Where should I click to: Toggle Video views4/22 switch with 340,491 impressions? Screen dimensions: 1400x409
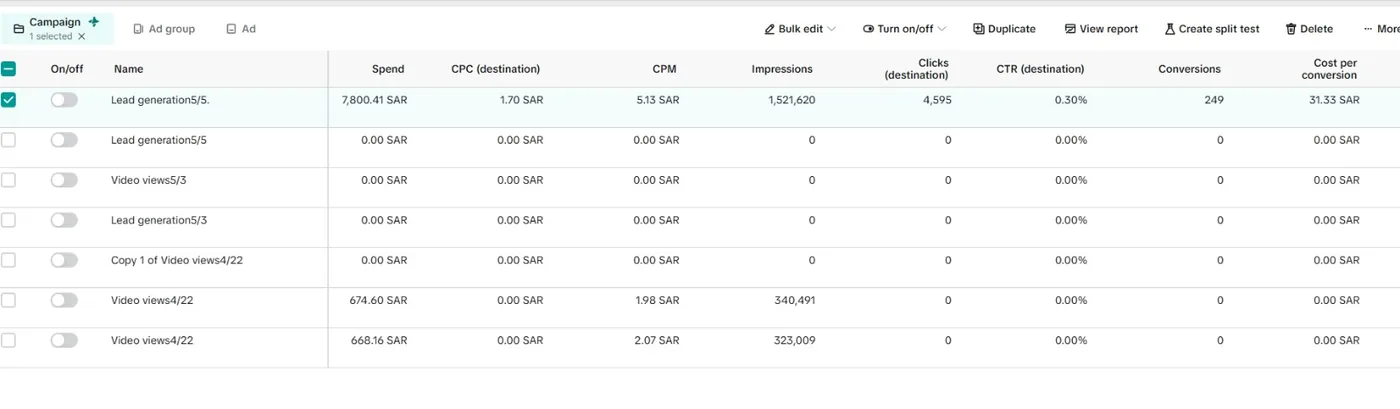point(64,300)
